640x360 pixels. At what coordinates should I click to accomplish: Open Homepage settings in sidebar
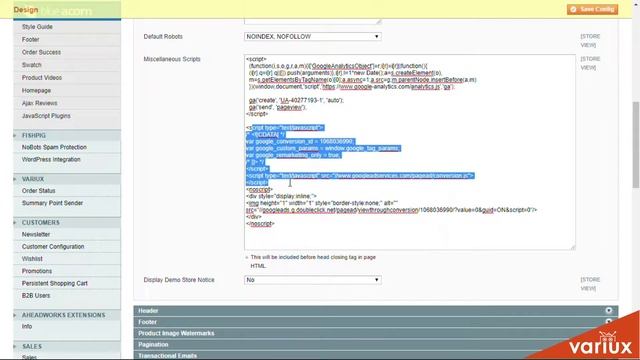[36, 91]
